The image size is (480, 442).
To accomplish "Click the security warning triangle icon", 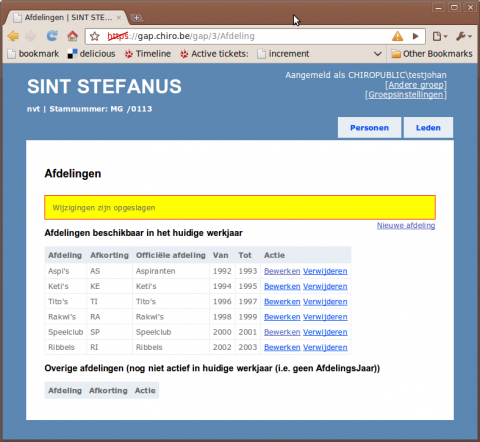I will pyautogui.click(x=397, y=36).
